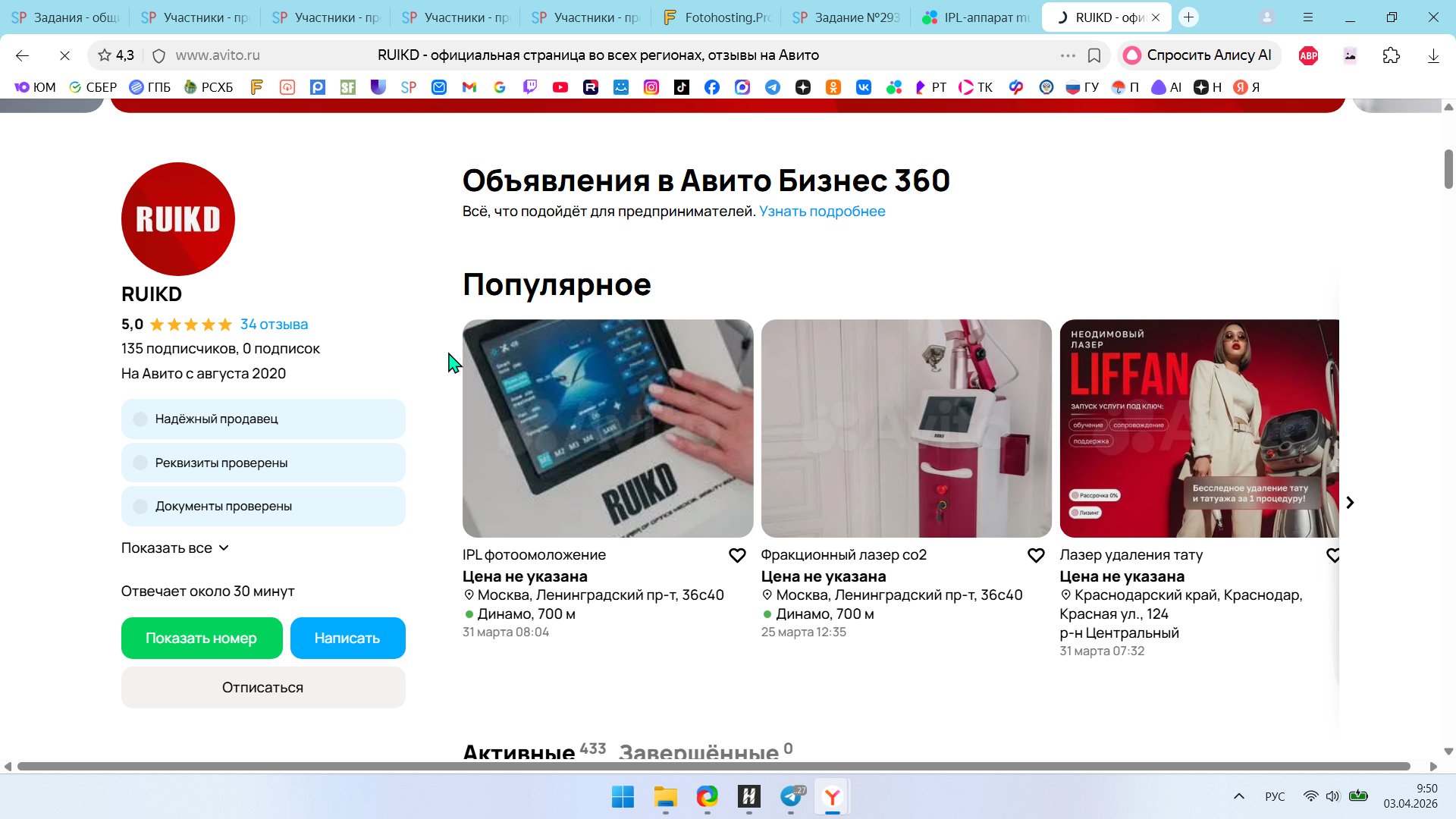
Task: Switch to Задание №293 browser tab
Action: tap(846, 17)
